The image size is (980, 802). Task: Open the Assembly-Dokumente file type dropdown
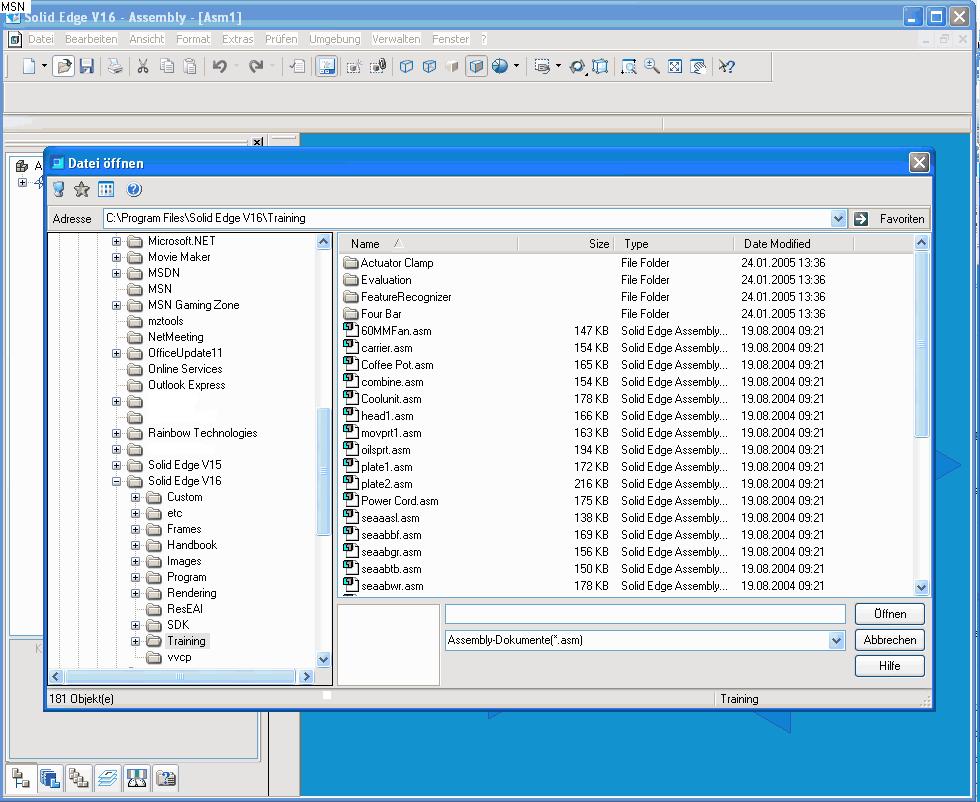coord(836,641)
